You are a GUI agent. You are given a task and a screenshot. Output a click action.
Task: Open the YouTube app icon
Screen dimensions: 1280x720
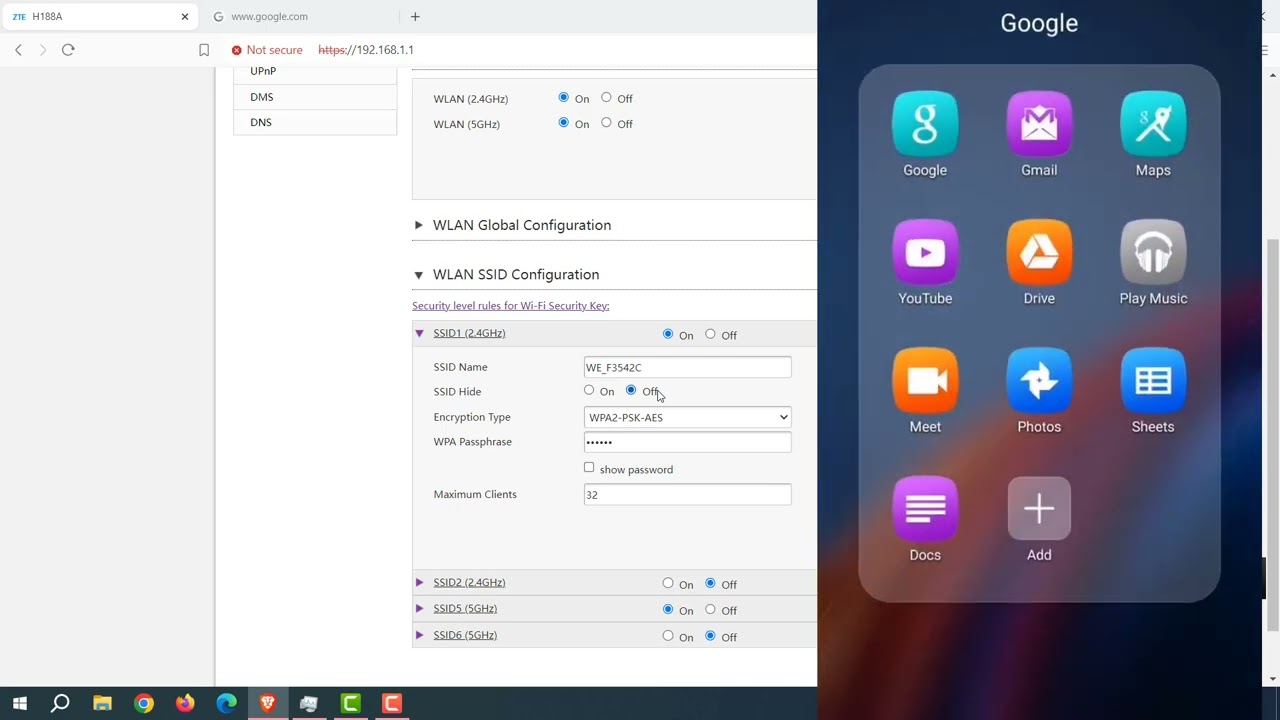925,252
